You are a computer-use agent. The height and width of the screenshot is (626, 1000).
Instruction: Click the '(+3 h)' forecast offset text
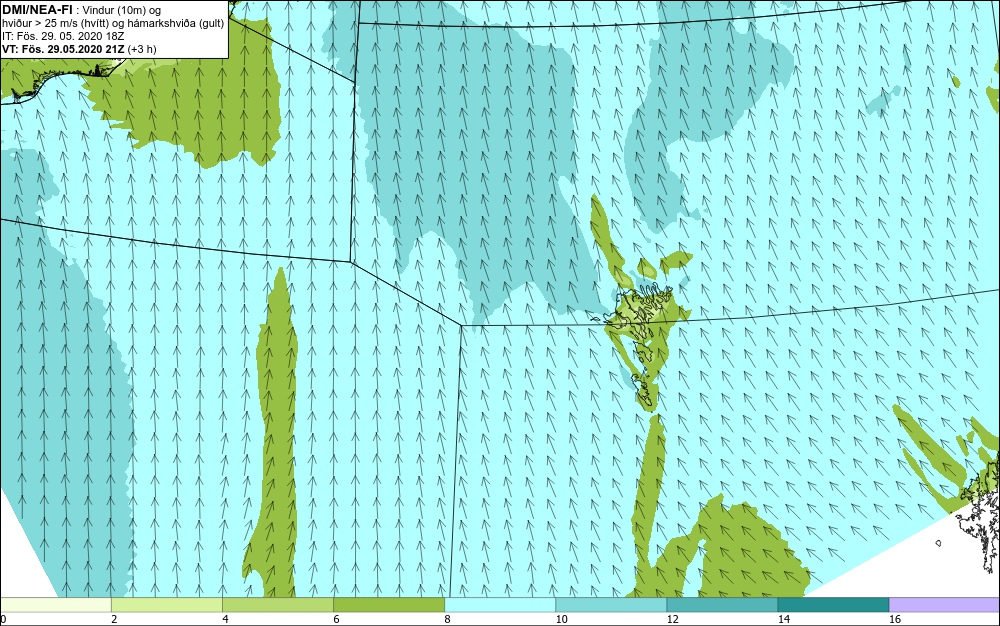[x=142, y=49]
